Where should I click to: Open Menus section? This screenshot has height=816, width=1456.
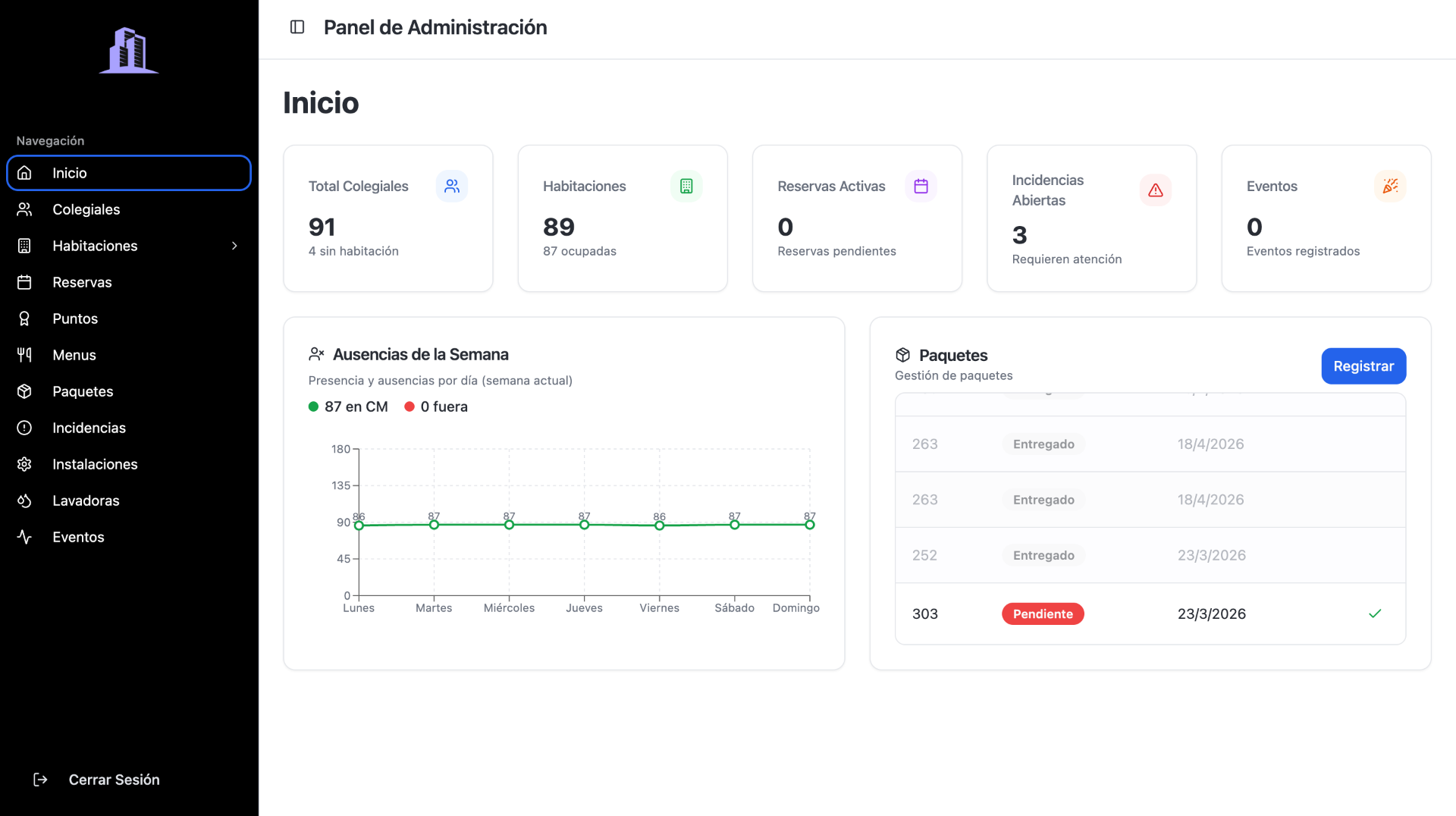click(129, 355)
